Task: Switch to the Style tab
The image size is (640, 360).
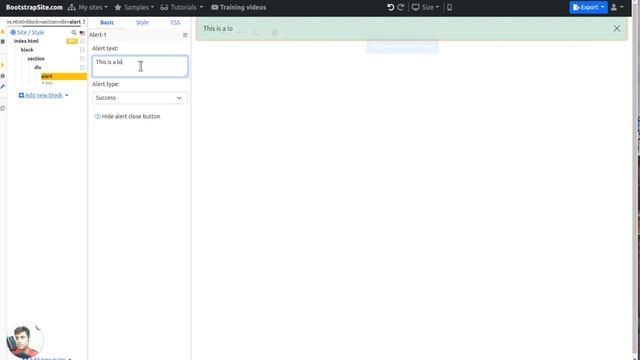Action: coord(142,22)
